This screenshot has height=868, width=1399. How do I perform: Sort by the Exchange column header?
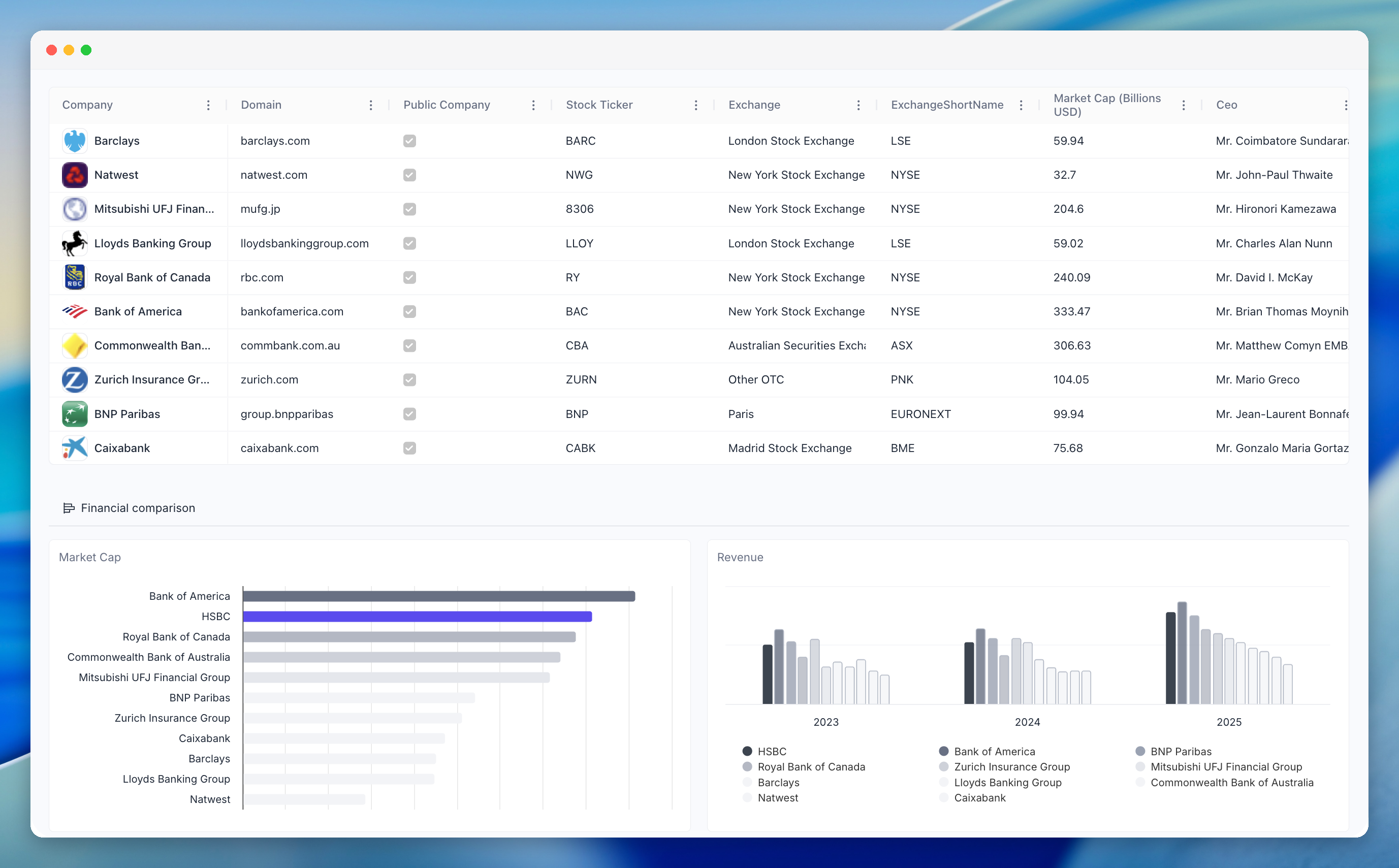point(754,105)
